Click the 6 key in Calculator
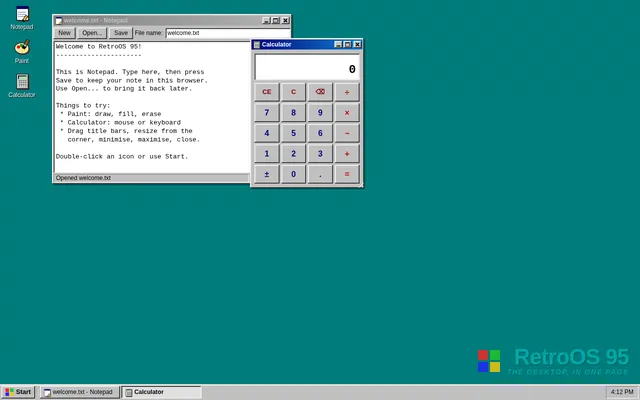This screenshot has height=400, width=640. [320, 133]
